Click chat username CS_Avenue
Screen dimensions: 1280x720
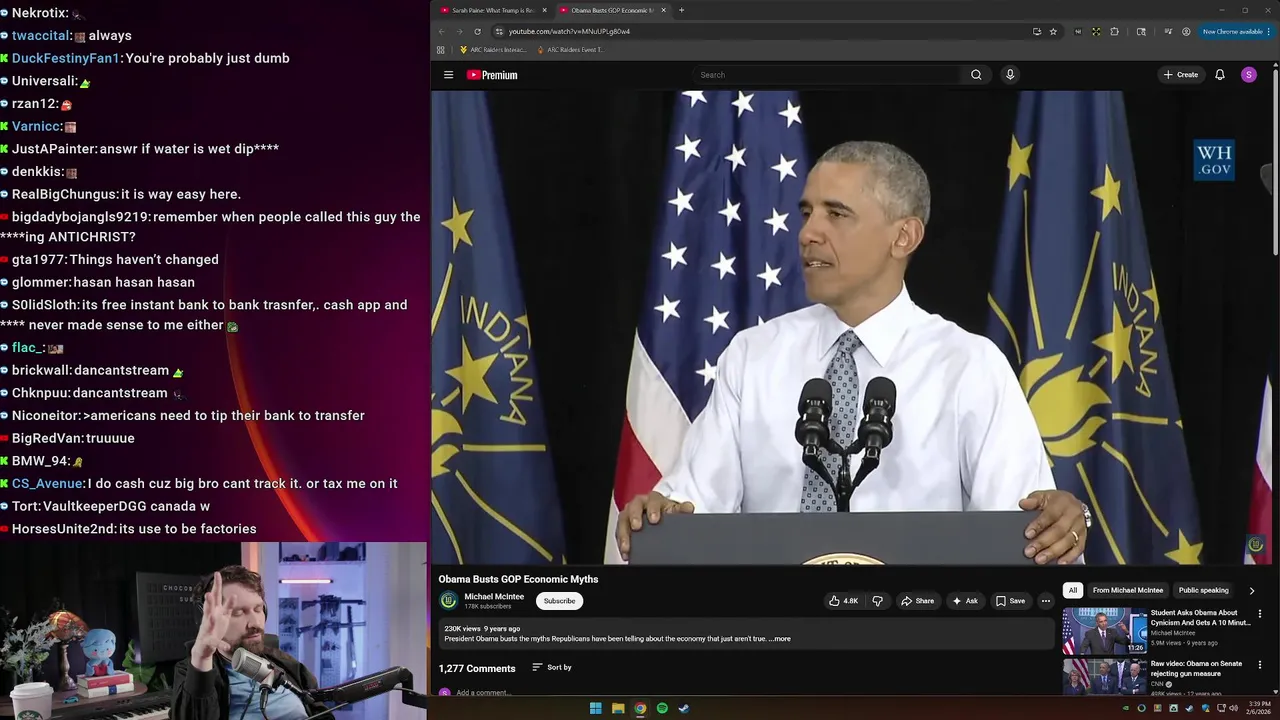coord(47,484)
